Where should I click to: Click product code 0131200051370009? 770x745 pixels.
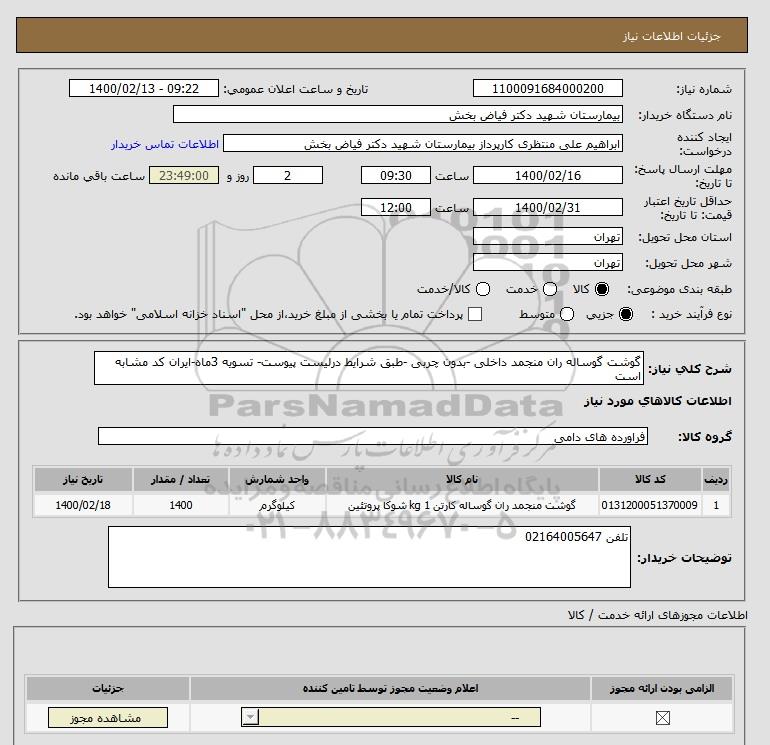pos(650,505)
